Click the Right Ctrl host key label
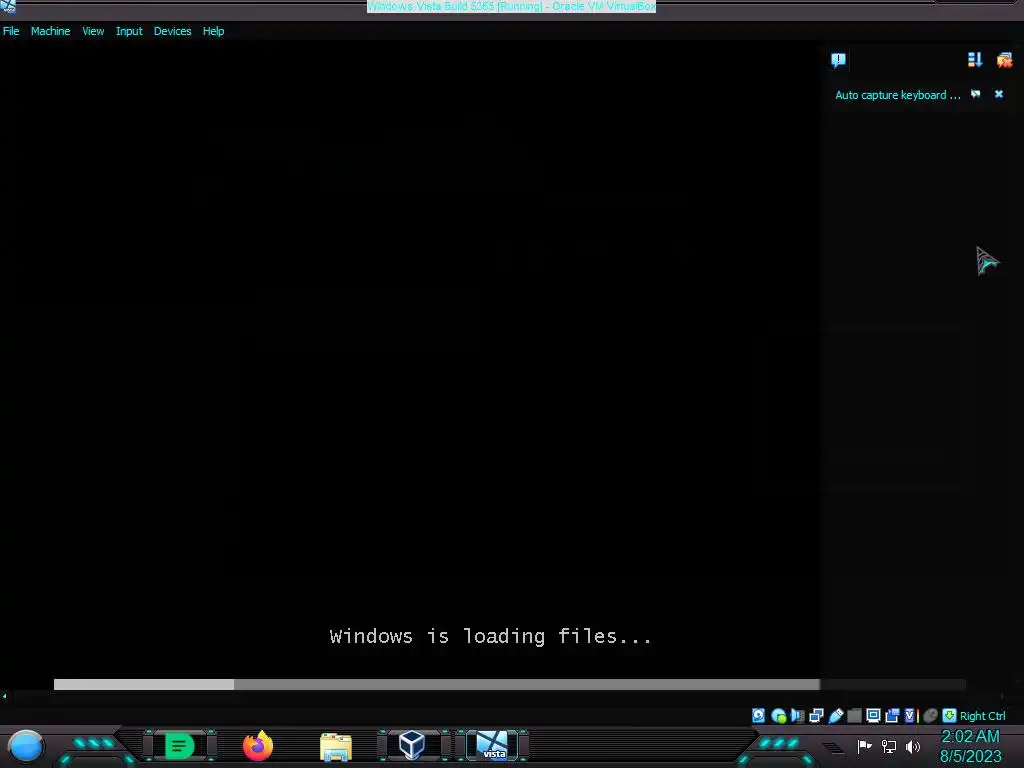Viewport: 1024px width, 768px height. (x=983, y=716)
